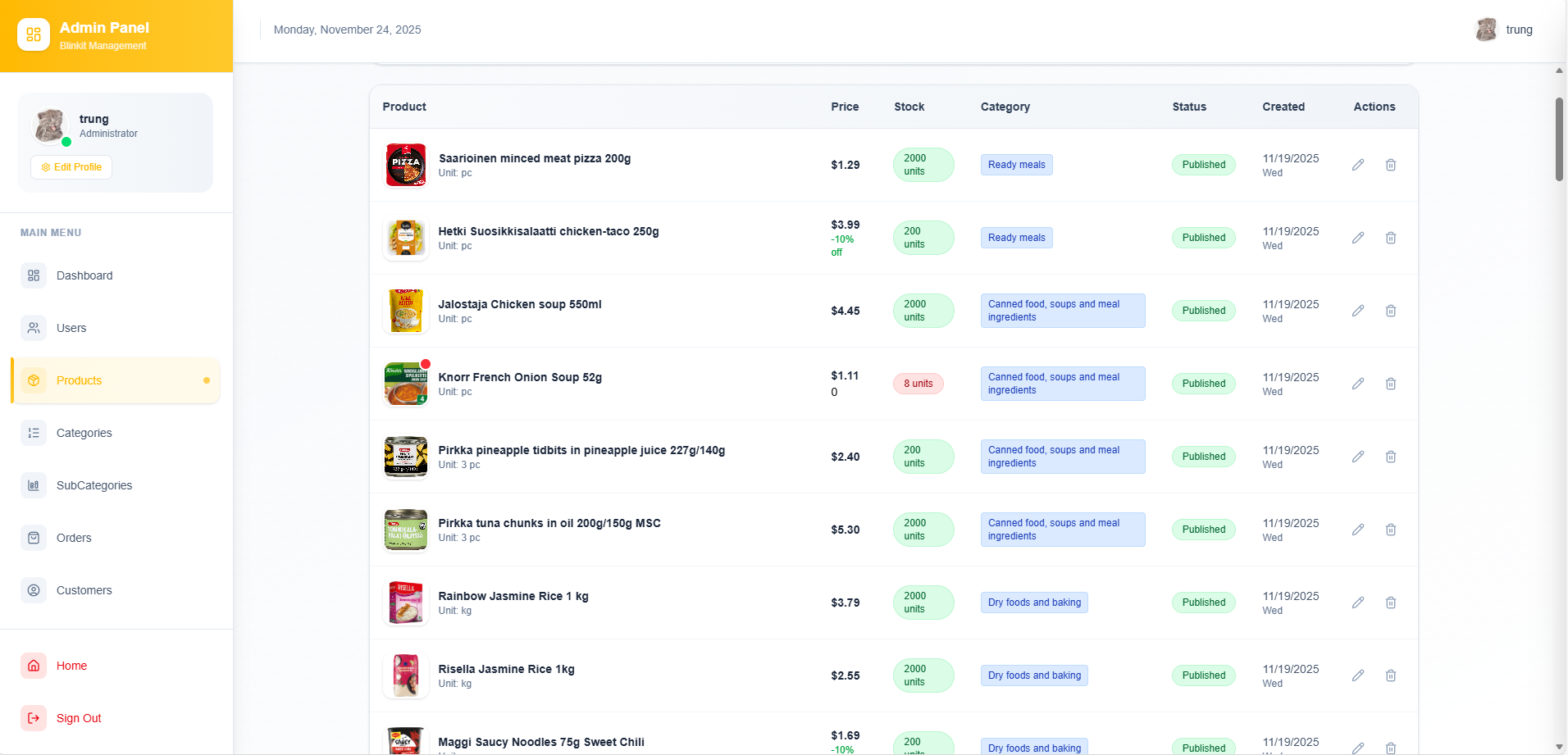Viewport: 1568px width, 755px height.
Task: Edit the Knorr French Onion Soup product
Action: coord(1358,384)
